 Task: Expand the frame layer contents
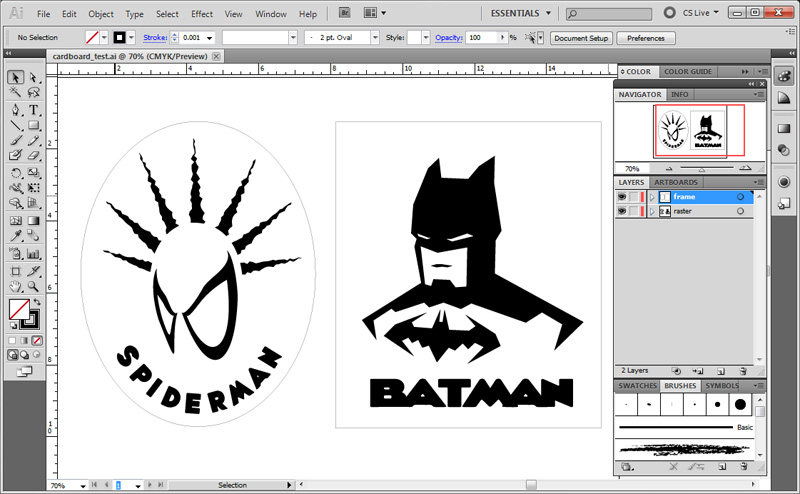coord(652,197)
